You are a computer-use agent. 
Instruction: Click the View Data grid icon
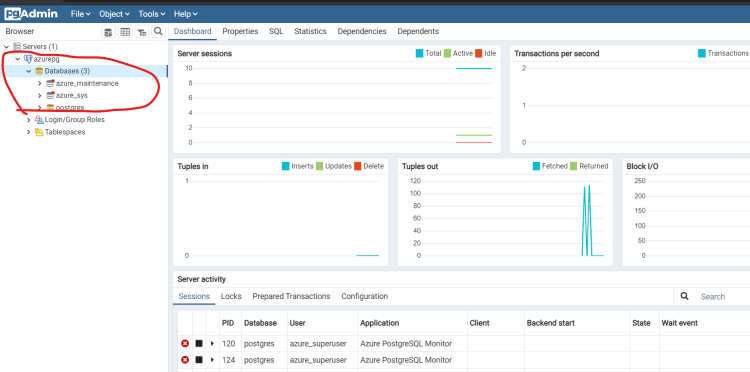(125, 32)
